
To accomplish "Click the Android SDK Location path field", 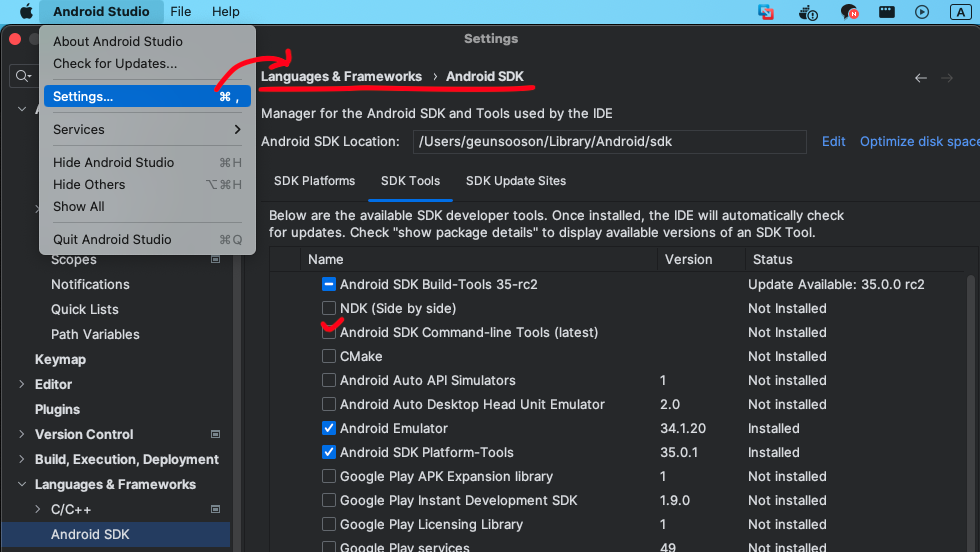I will click(x=609, y=142).
